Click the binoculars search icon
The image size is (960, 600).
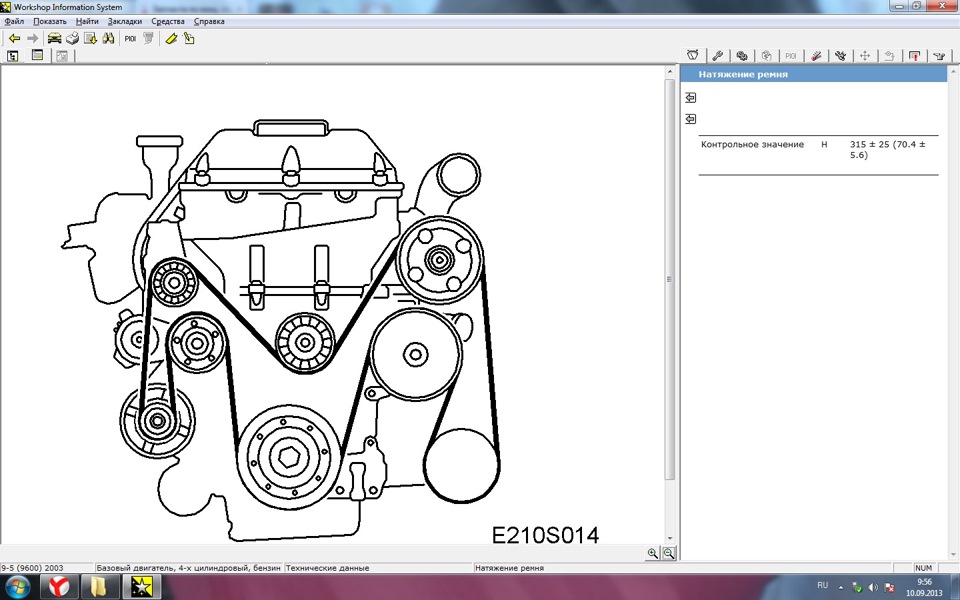[x=107, y=38]
